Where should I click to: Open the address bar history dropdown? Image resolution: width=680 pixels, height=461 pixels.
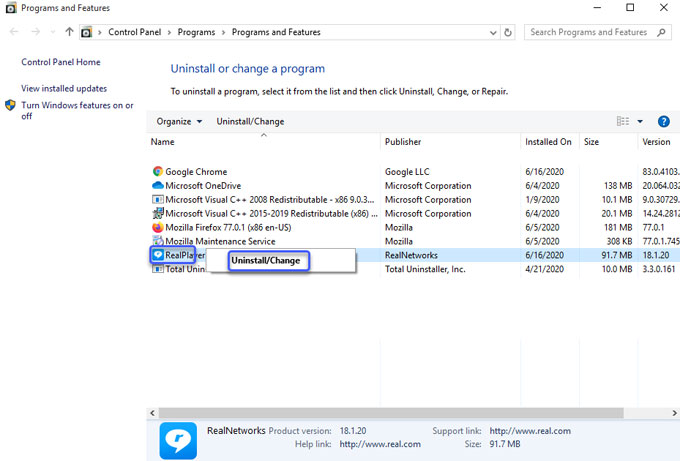tap(493, 33)
